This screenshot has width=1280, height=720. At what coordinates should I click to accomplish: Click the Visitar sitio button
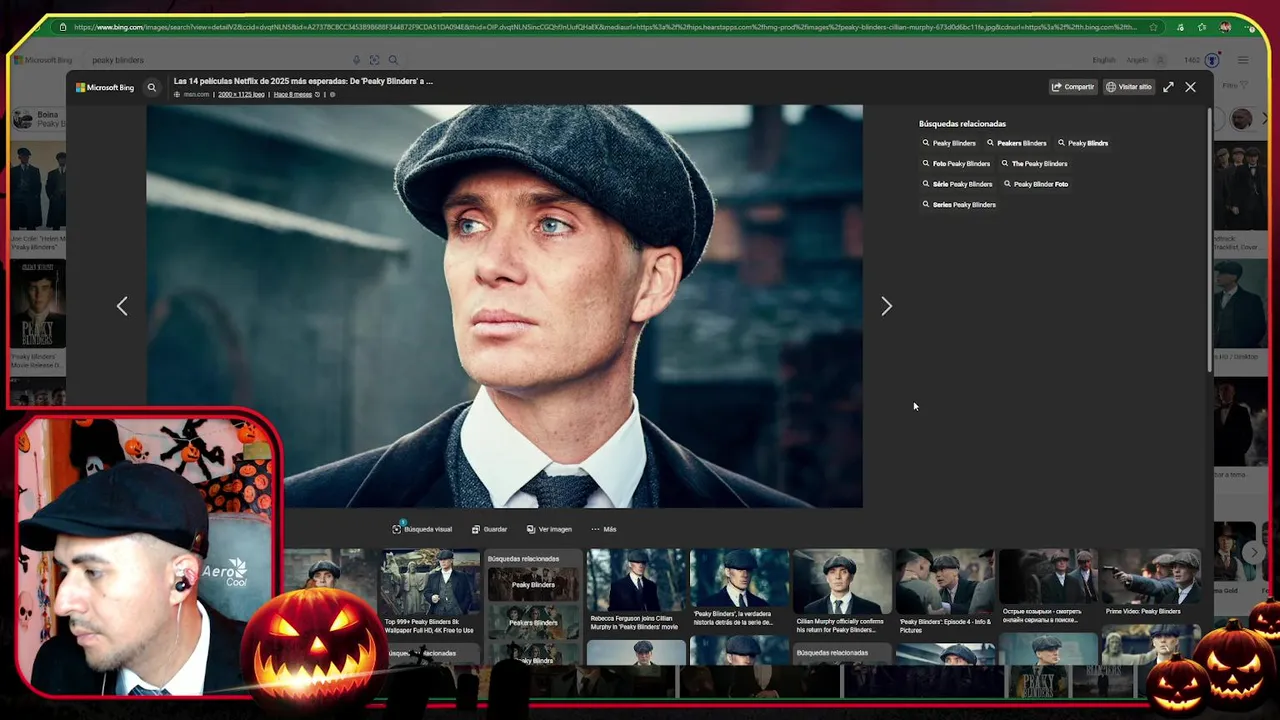pos(1129,87)
